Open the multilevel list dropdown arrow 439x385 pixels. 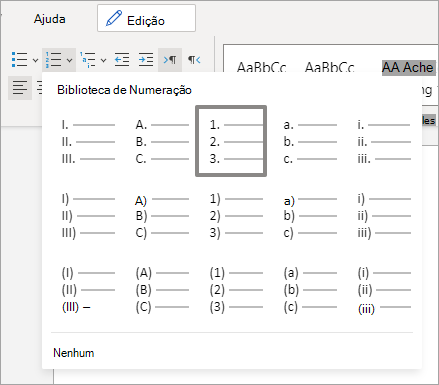pos(103,60)
